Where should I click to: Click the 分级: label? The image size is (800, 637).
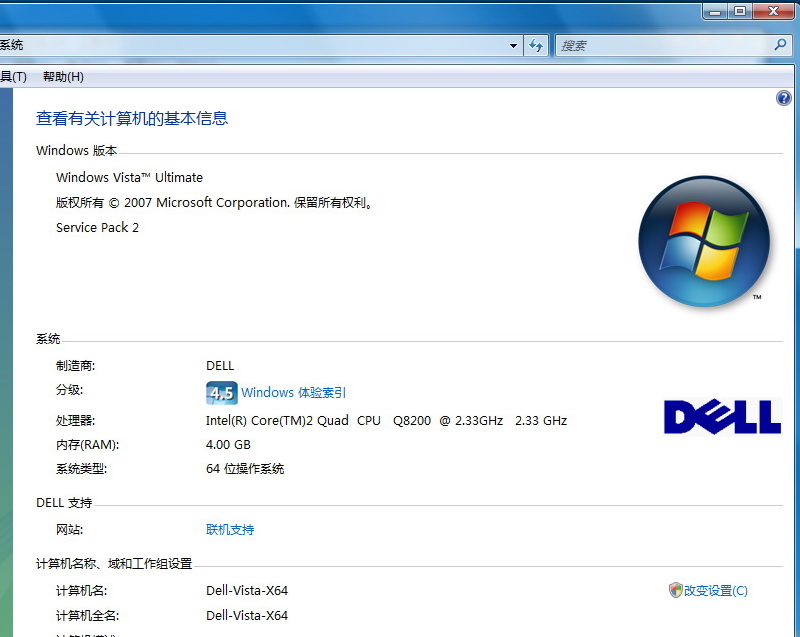(x=69, y=390)
